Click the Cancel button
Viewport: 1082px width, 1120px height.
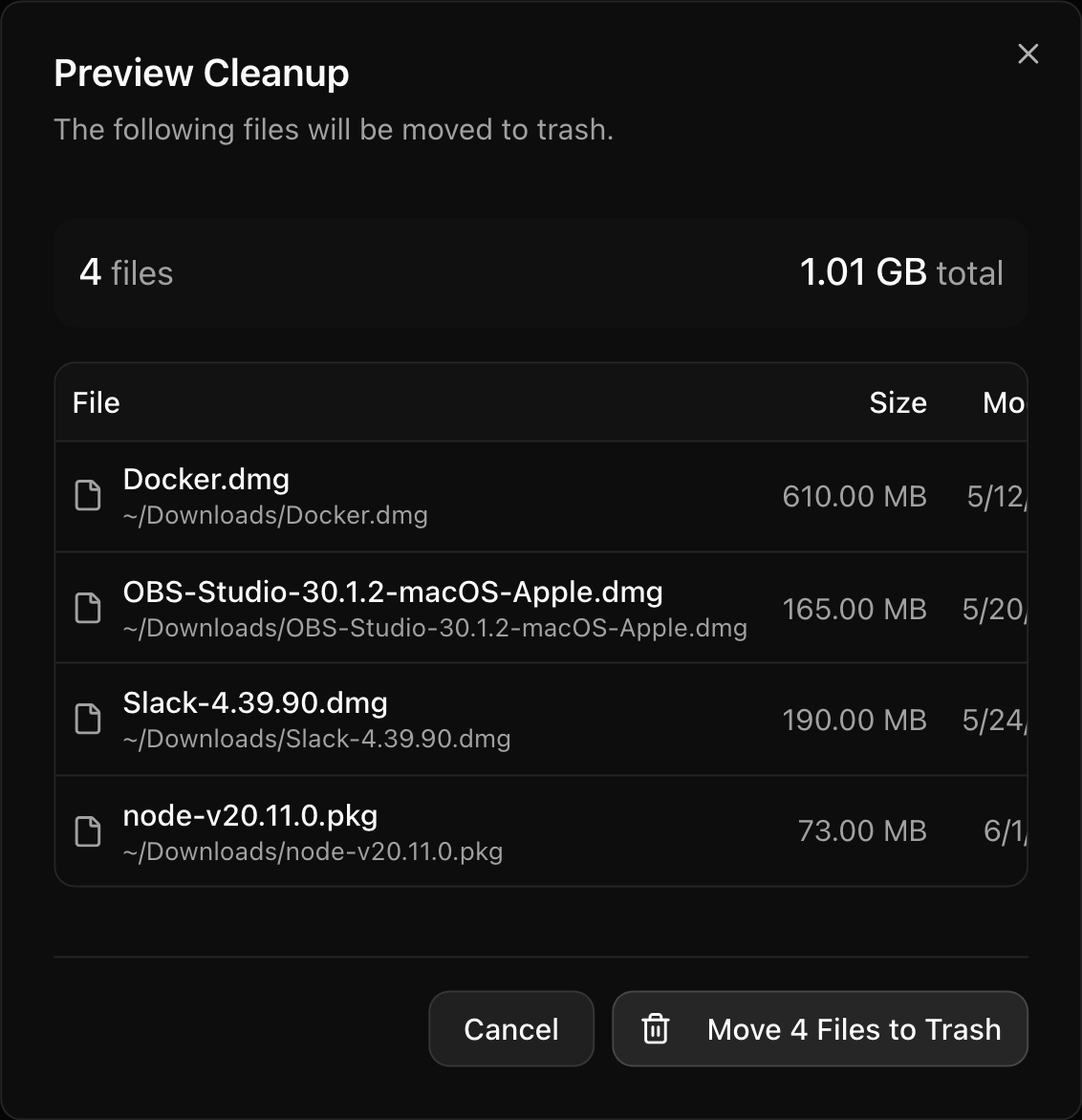[511, 1028]
